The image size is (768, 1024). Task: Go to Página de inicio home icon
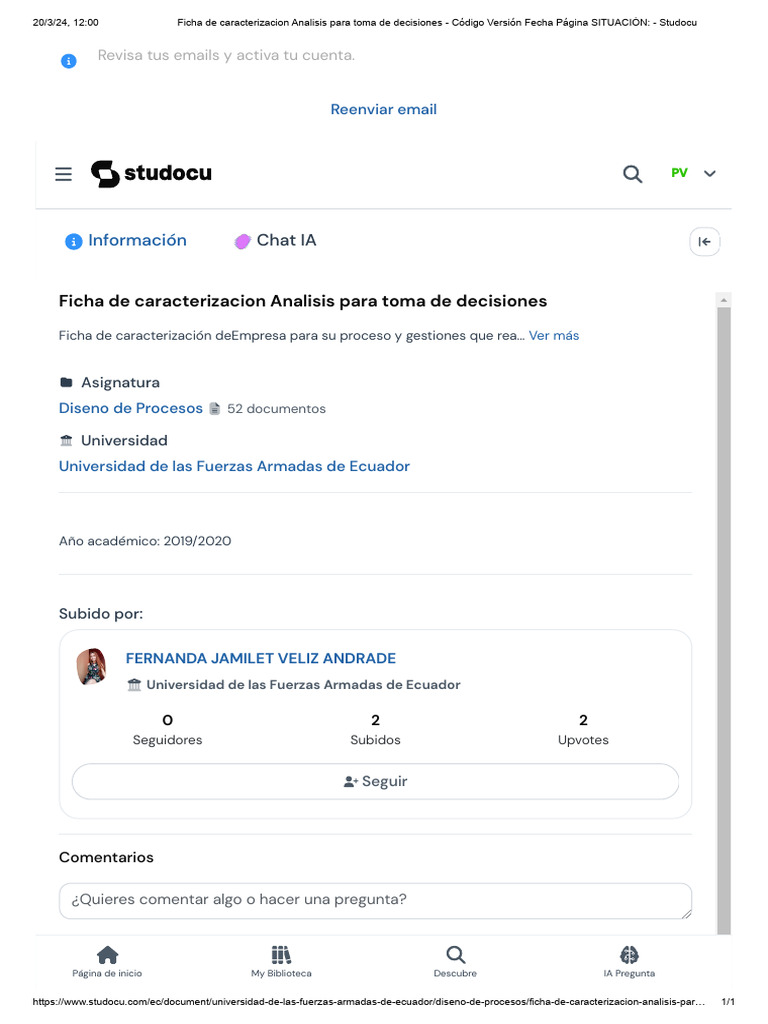click(x=107, y=955)
